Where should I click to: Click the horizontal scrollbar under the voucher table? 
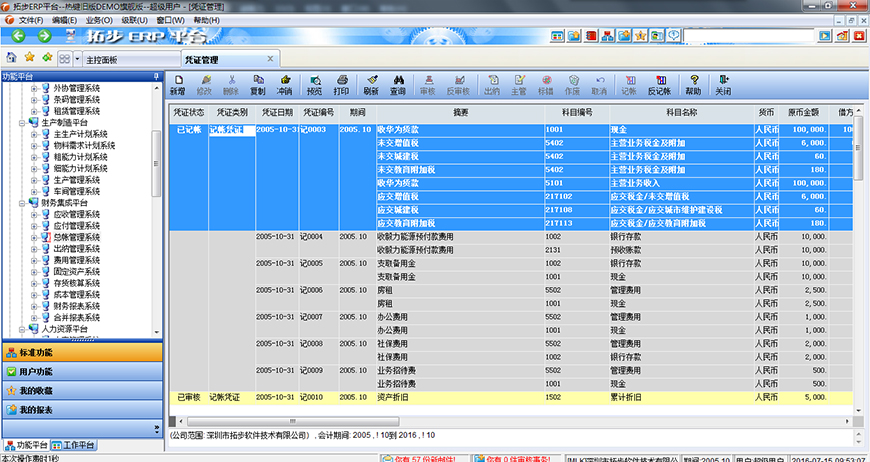[500, 421]
